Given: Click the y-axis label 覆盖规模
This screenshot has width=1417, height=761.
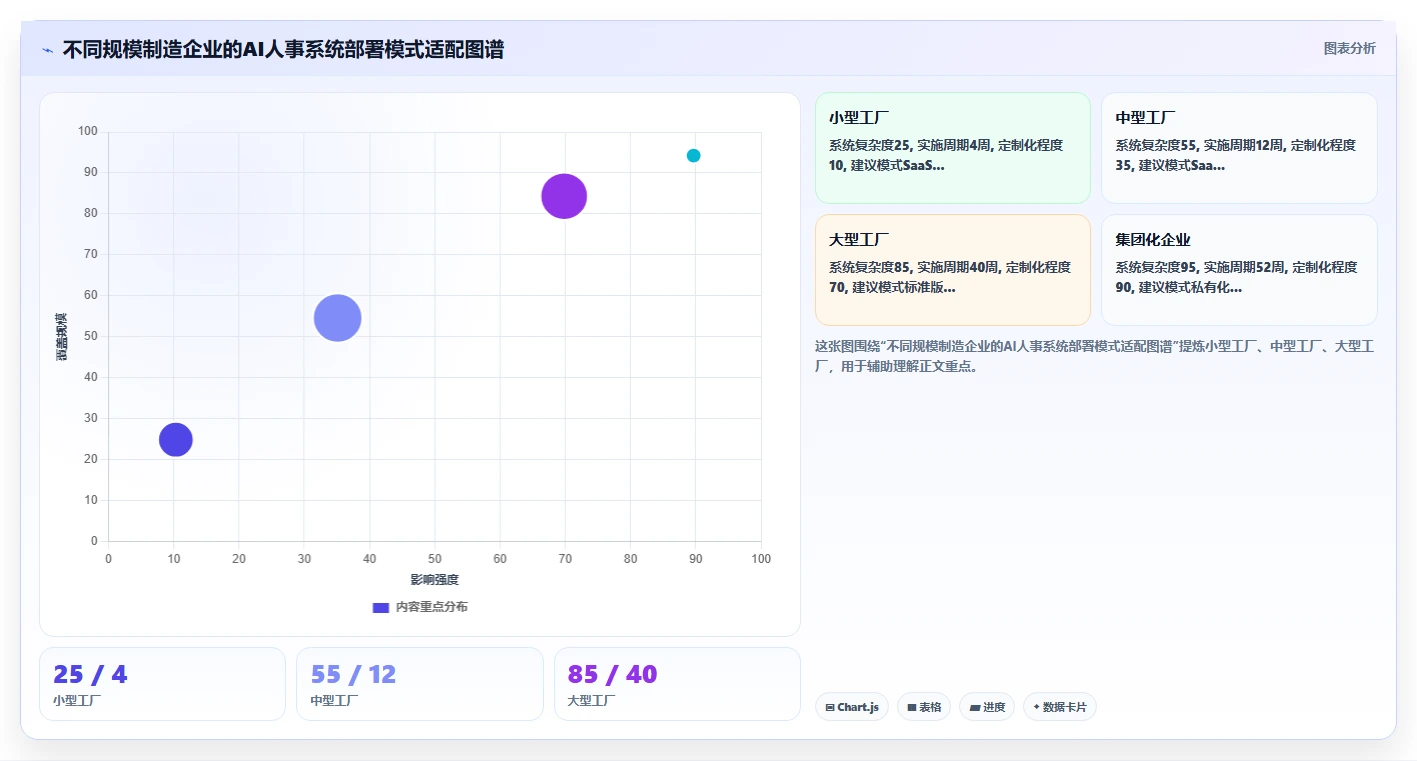Looking at the screenshot, I should [62, 336].
